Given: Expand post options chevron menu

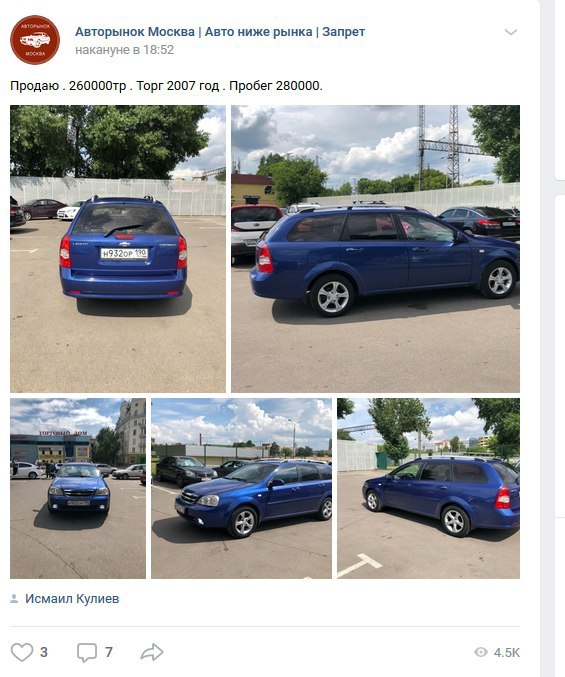Looking at the screenshot, I should [x=511, y=32].
